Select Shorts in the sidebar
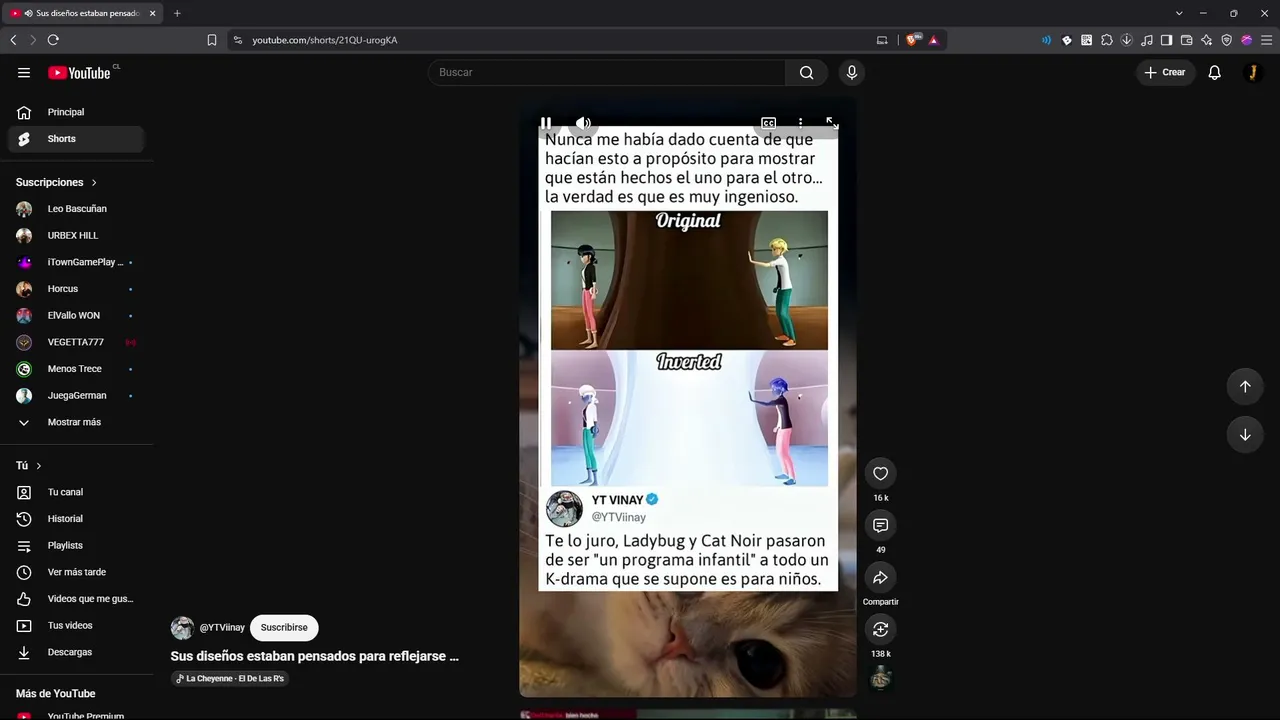 pos(76,139)
